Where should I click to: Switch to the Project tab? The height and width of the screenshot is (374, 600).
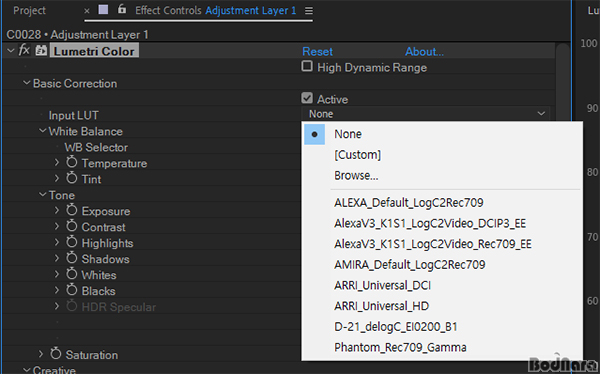(x=29, y=10)
